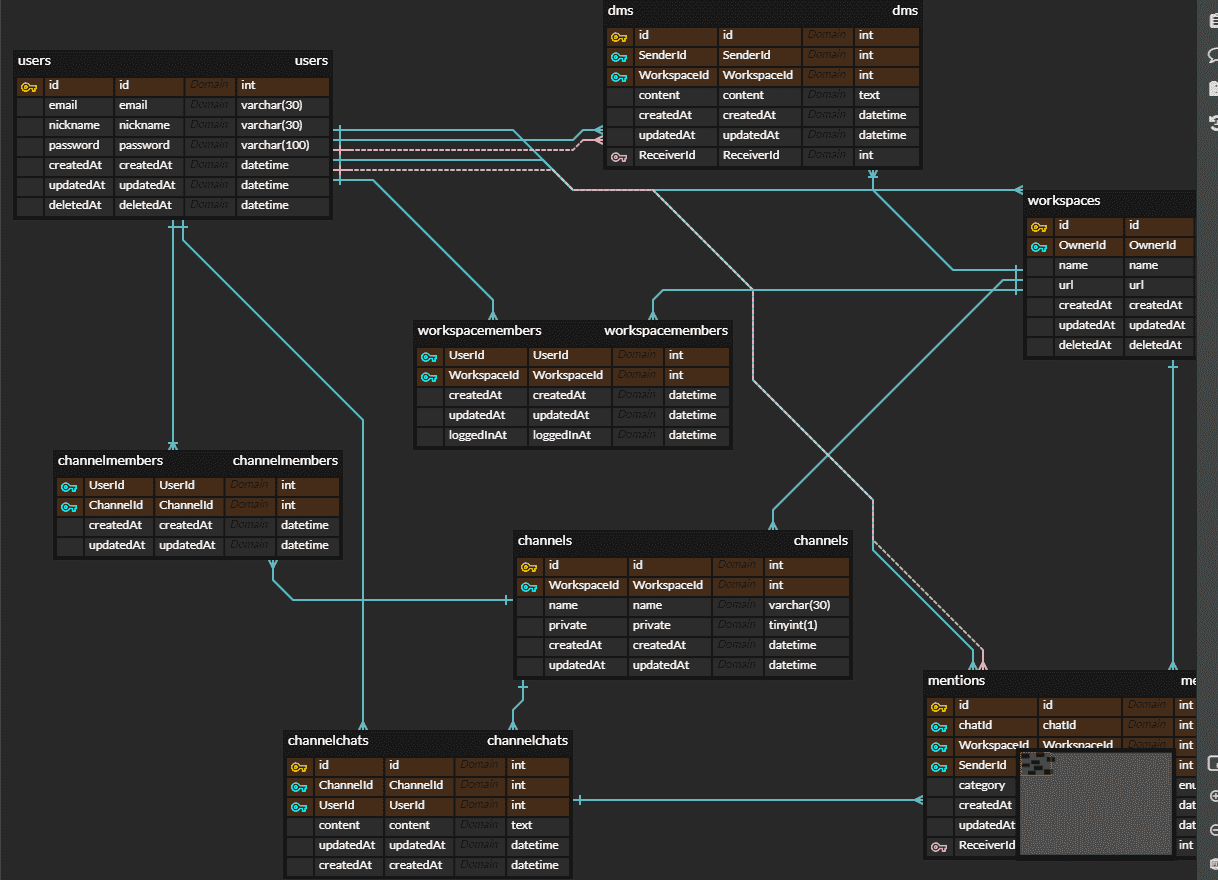This screenshot has height=880, width=1218.
Task: Click the ChannelId key icon in channelmembers
Action: [69, 506]
